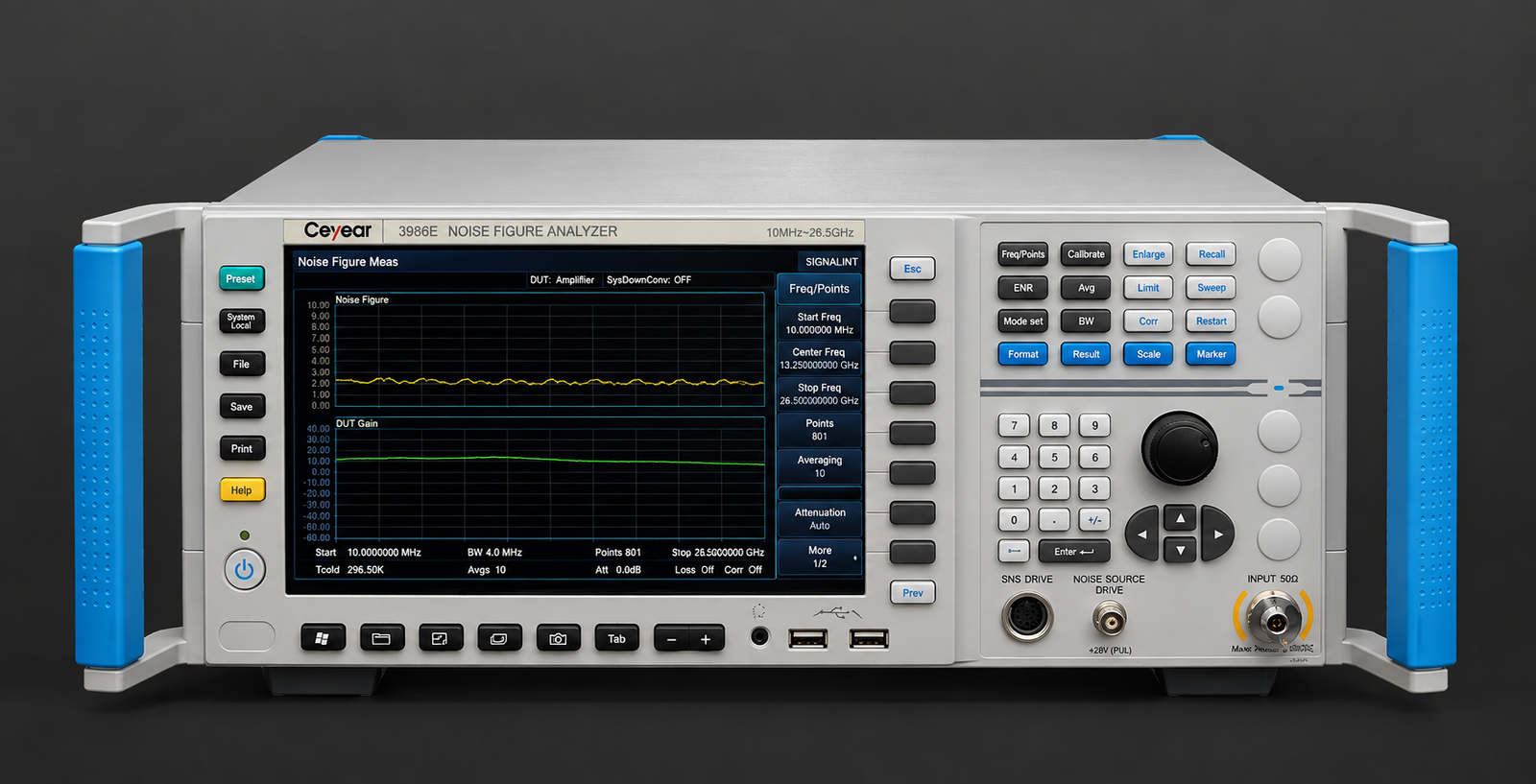
Task: Click the Tab key
Action: pos(616,638)
